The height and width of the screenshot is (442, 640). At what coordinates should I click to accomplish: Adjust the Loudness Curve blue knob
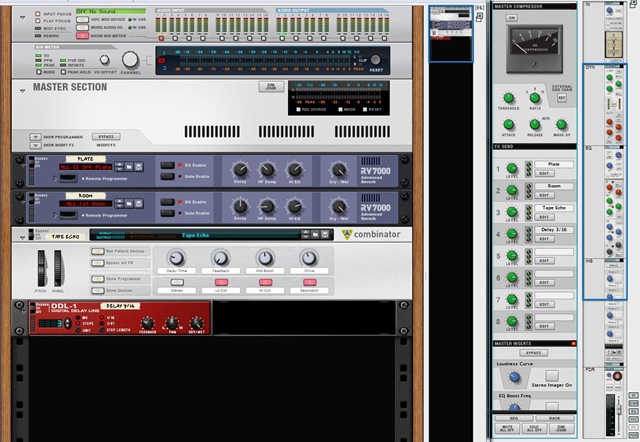tap(514, 376)
